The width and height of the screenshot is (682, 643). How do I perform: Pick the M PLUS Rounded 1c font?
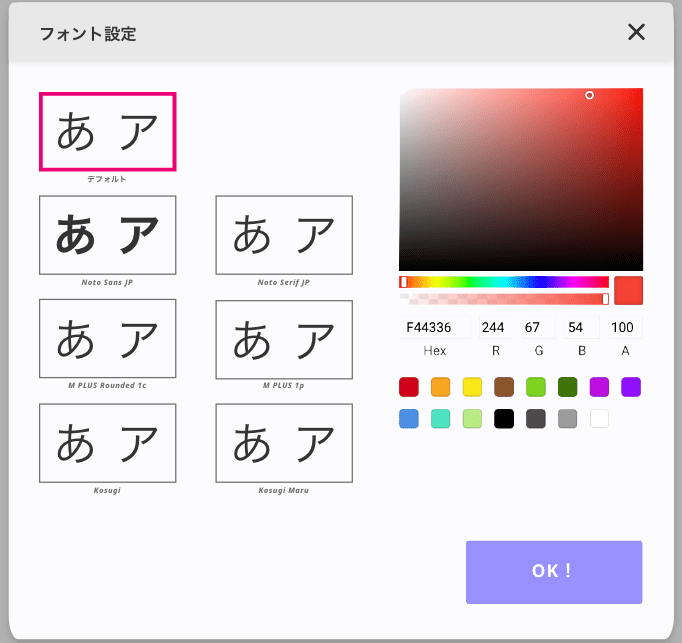tap(108, 338)
